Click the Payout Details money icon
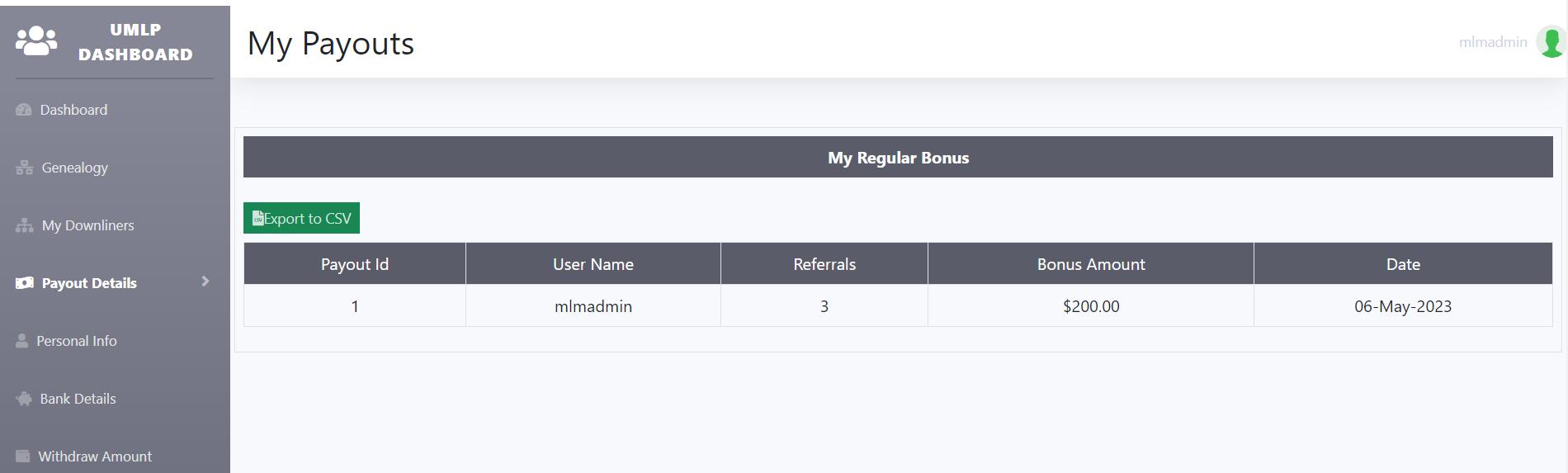This screenshot has height=473, width=1568. click(25, 283)
